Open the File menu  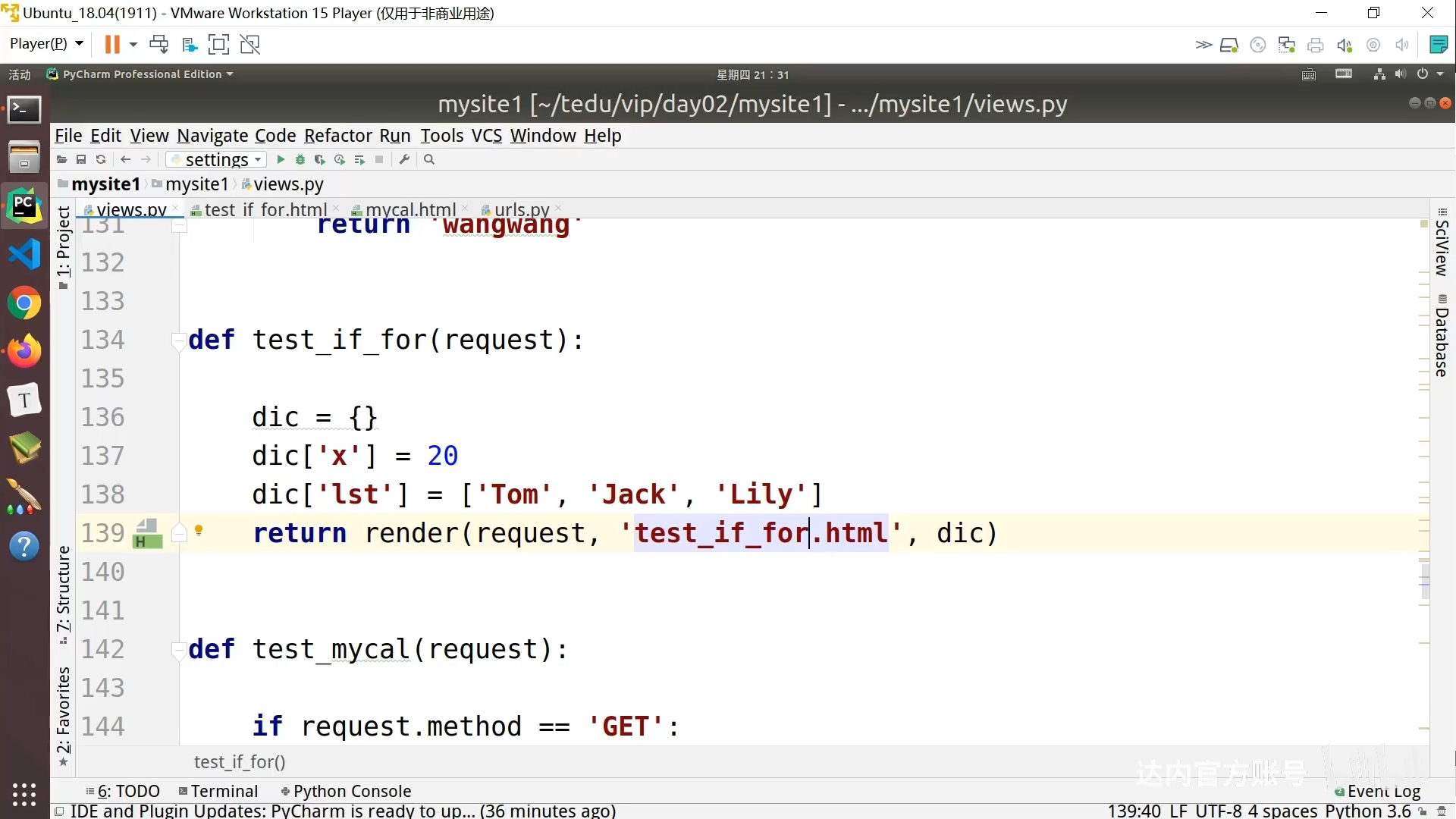(68, 136)
